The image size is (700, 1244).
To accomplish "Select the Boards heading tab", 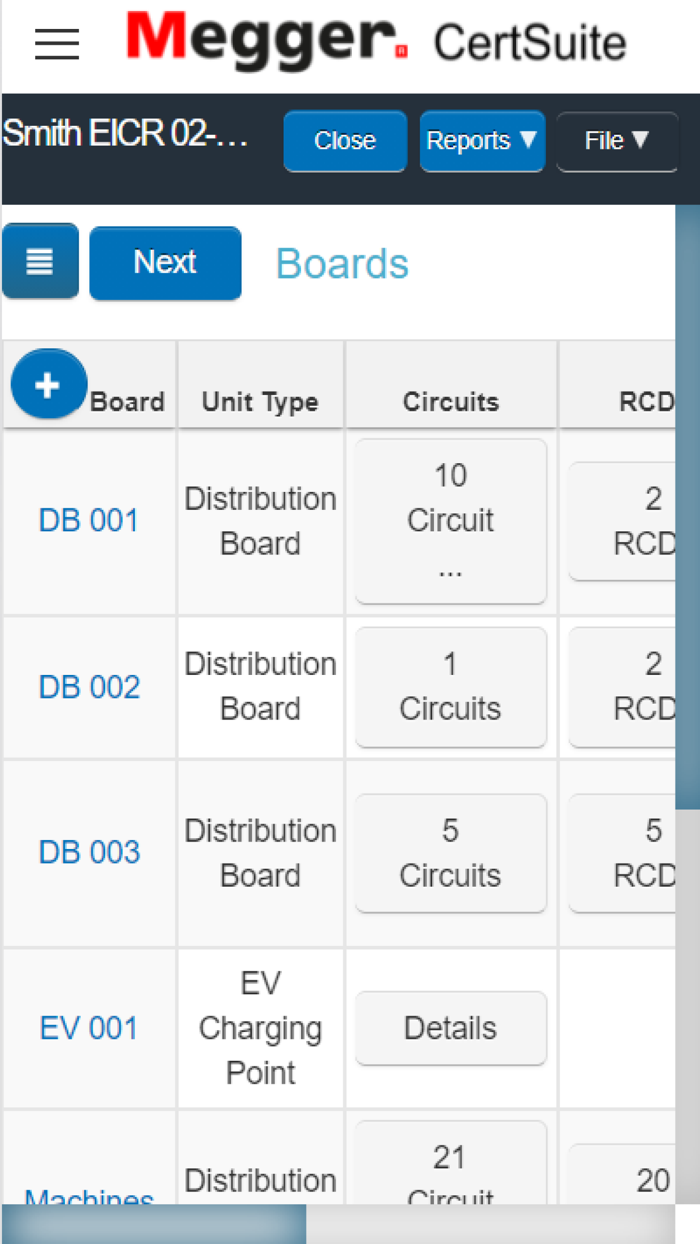I will (342, 262).
